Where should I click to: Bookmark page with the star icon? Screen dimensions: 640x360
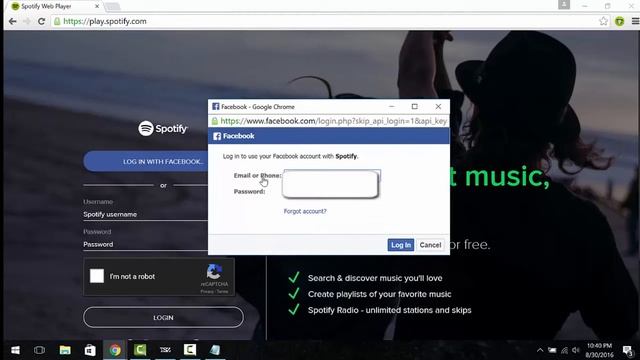603,21
